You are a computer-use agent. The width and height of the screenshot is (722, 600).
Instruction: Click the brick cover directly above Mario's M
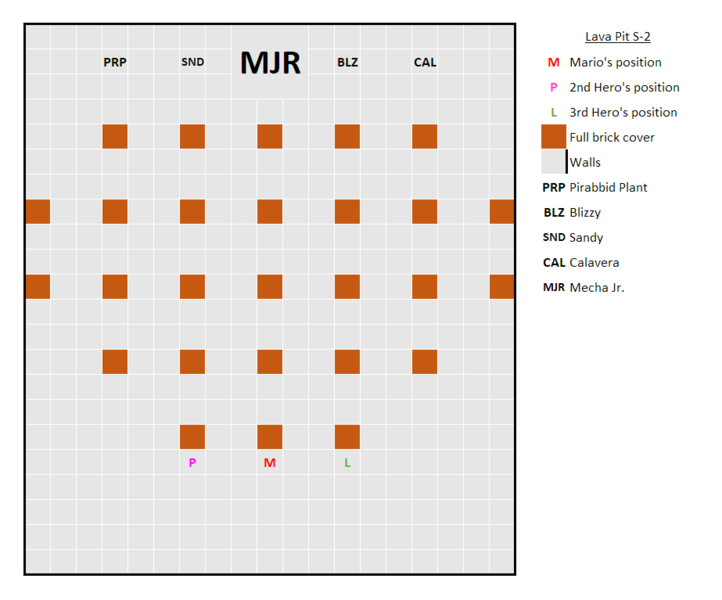pyautogui.click(x=270, y=437)
